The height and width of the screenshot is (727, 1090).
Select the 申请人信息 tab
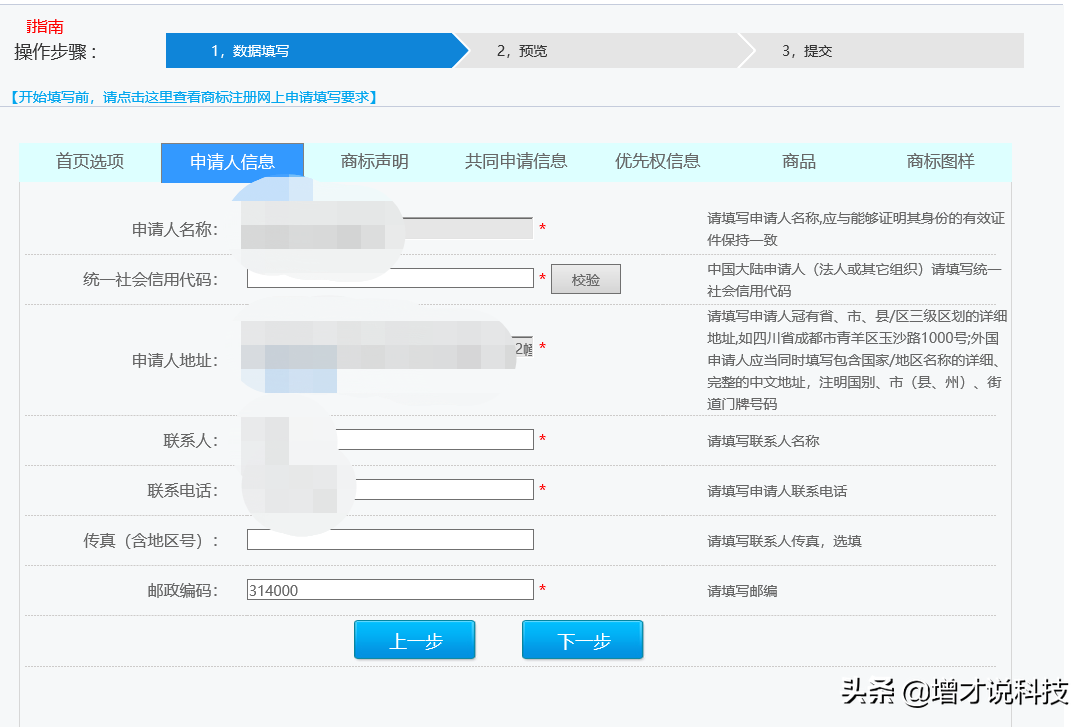click(x=232, y=163)
